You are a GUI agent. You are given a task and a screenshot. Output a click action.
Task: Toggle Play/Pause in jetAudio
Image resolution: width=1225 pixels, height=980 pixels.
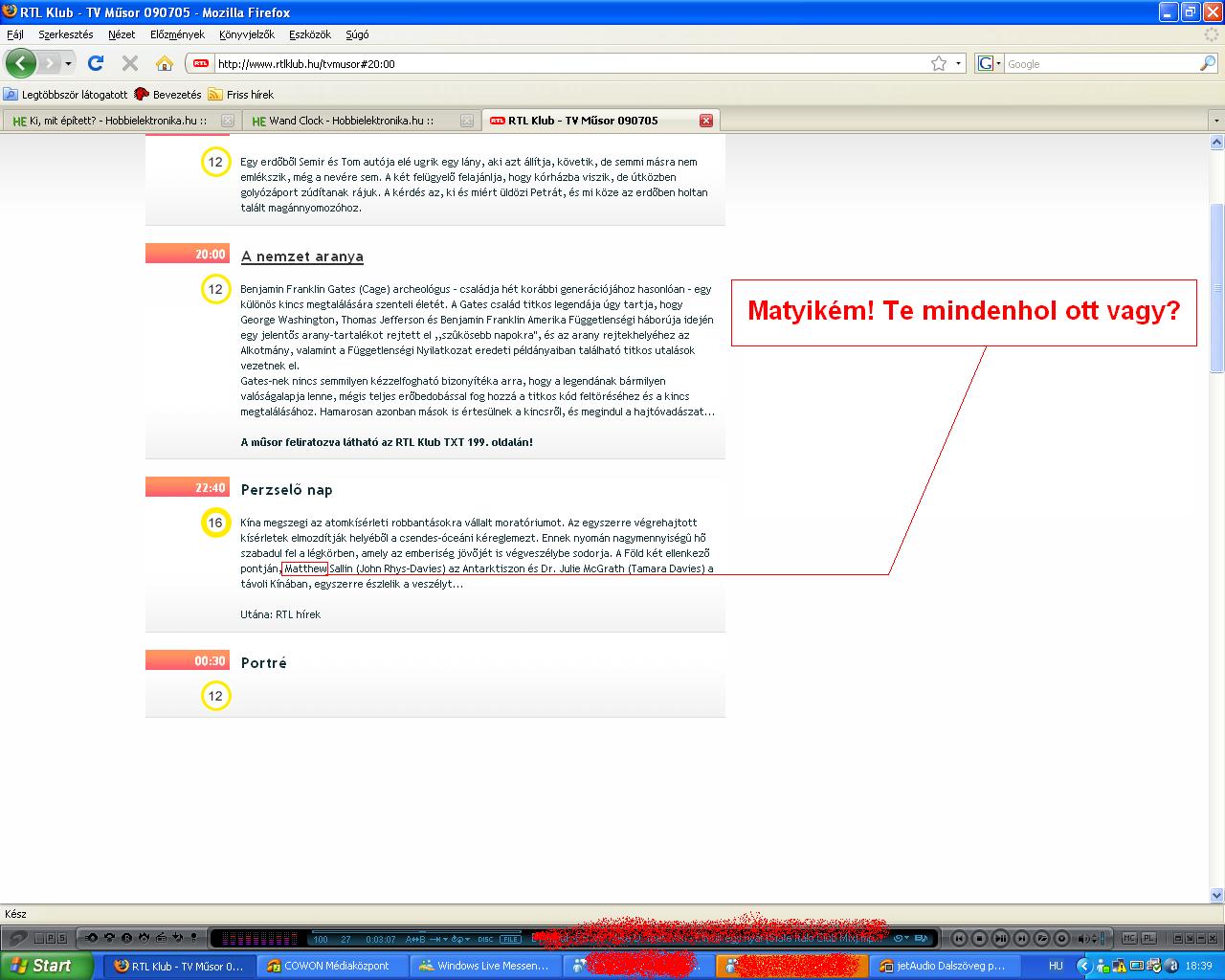(x=1000, y=939)
